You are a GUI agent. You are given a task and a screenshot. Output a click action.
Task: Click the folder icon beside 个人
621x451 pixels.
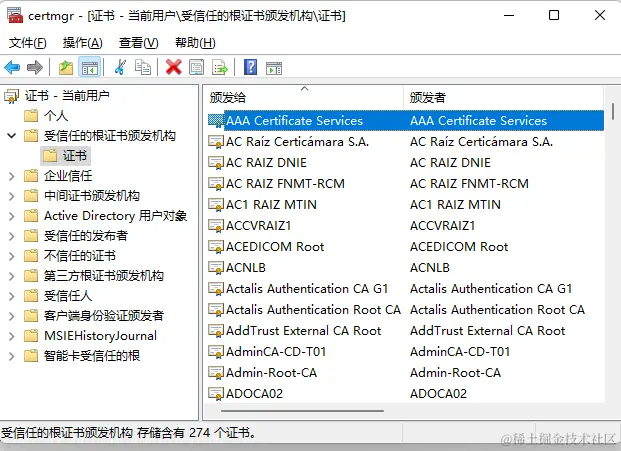[x=31, y=116]
